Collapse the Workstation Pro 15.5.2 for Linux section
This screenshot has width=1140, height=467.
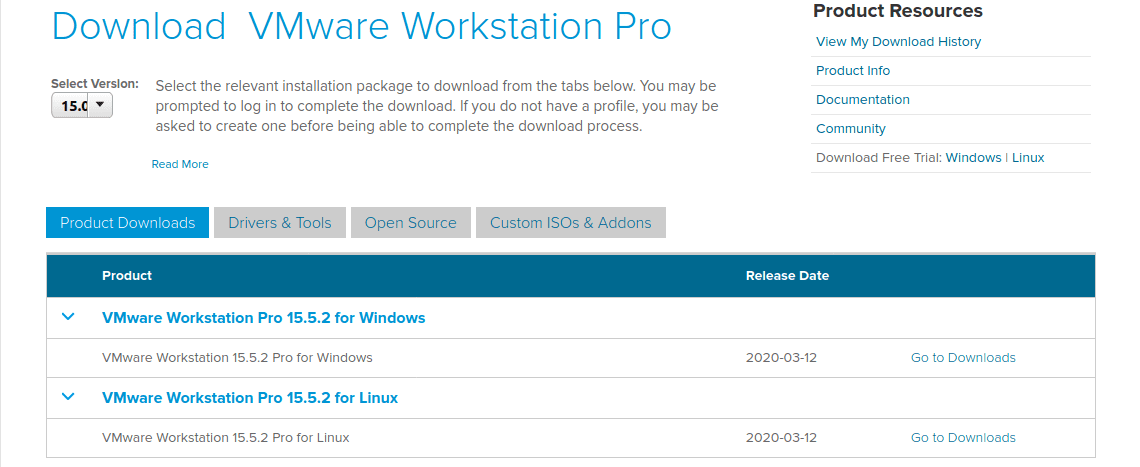click(68, 397)
